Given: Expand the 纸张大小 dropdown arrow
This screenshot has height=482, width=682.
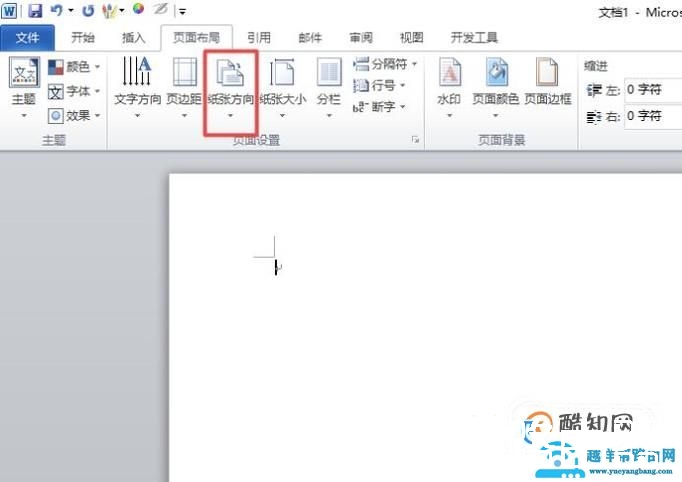Looking at the screenshot, I should point(282,115).
